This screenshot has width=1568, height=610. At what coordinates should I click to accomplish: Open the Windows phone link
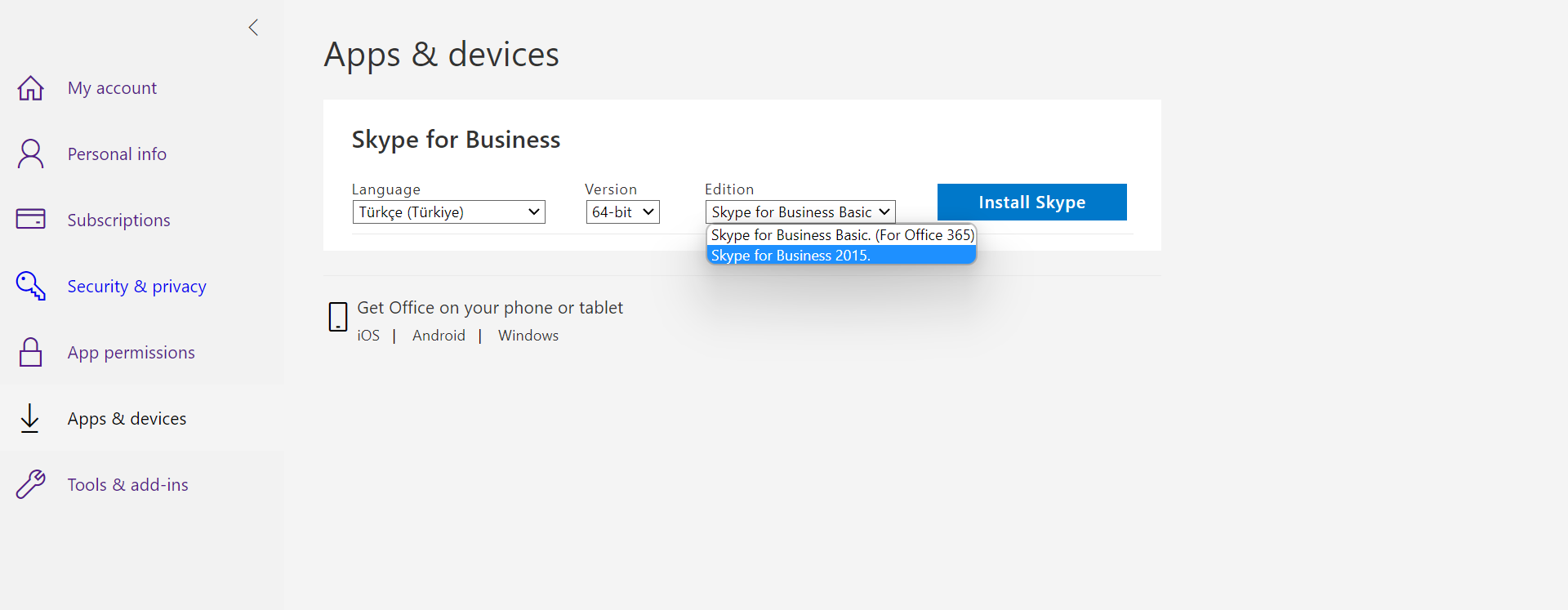point(528,336)
